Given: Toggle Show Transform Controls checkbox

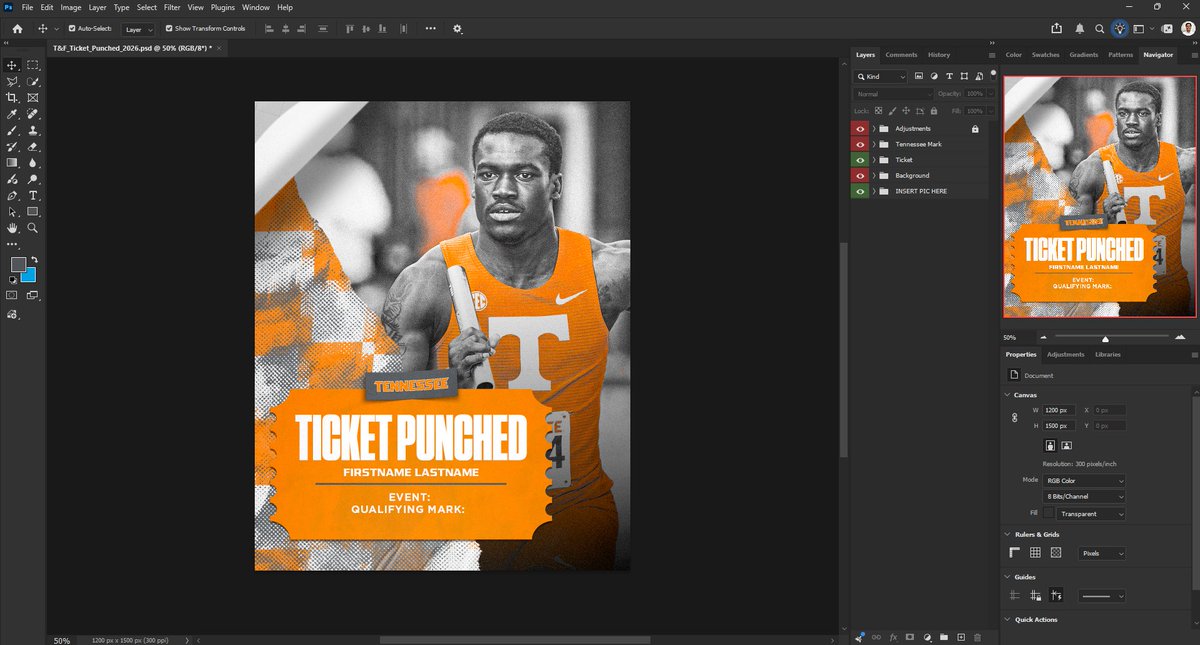Looking at the screenshot, I should [169, 29].
